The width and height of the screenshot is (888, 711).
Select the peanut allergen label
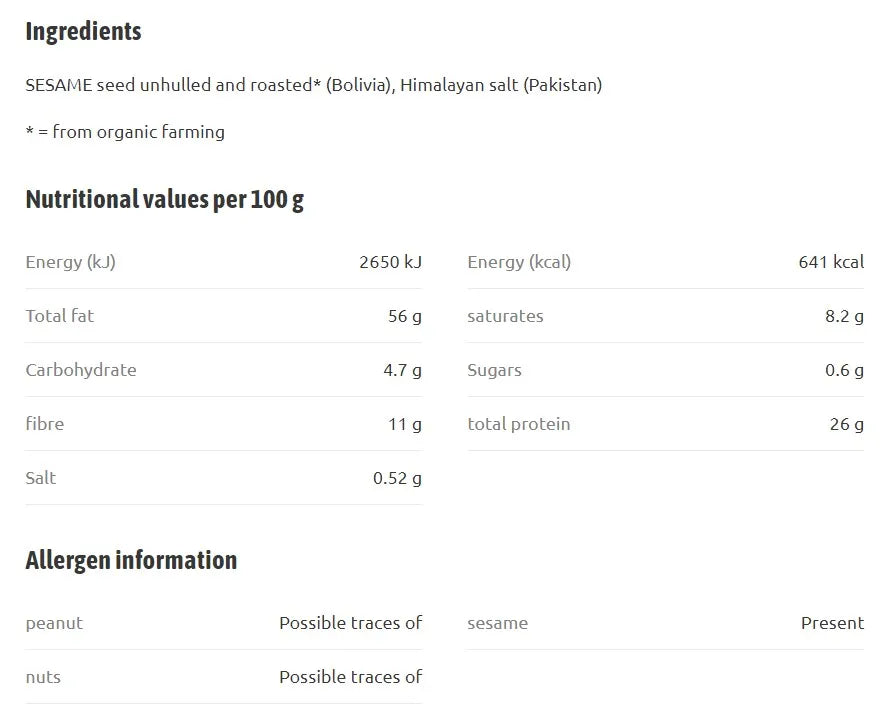(54, 624)
